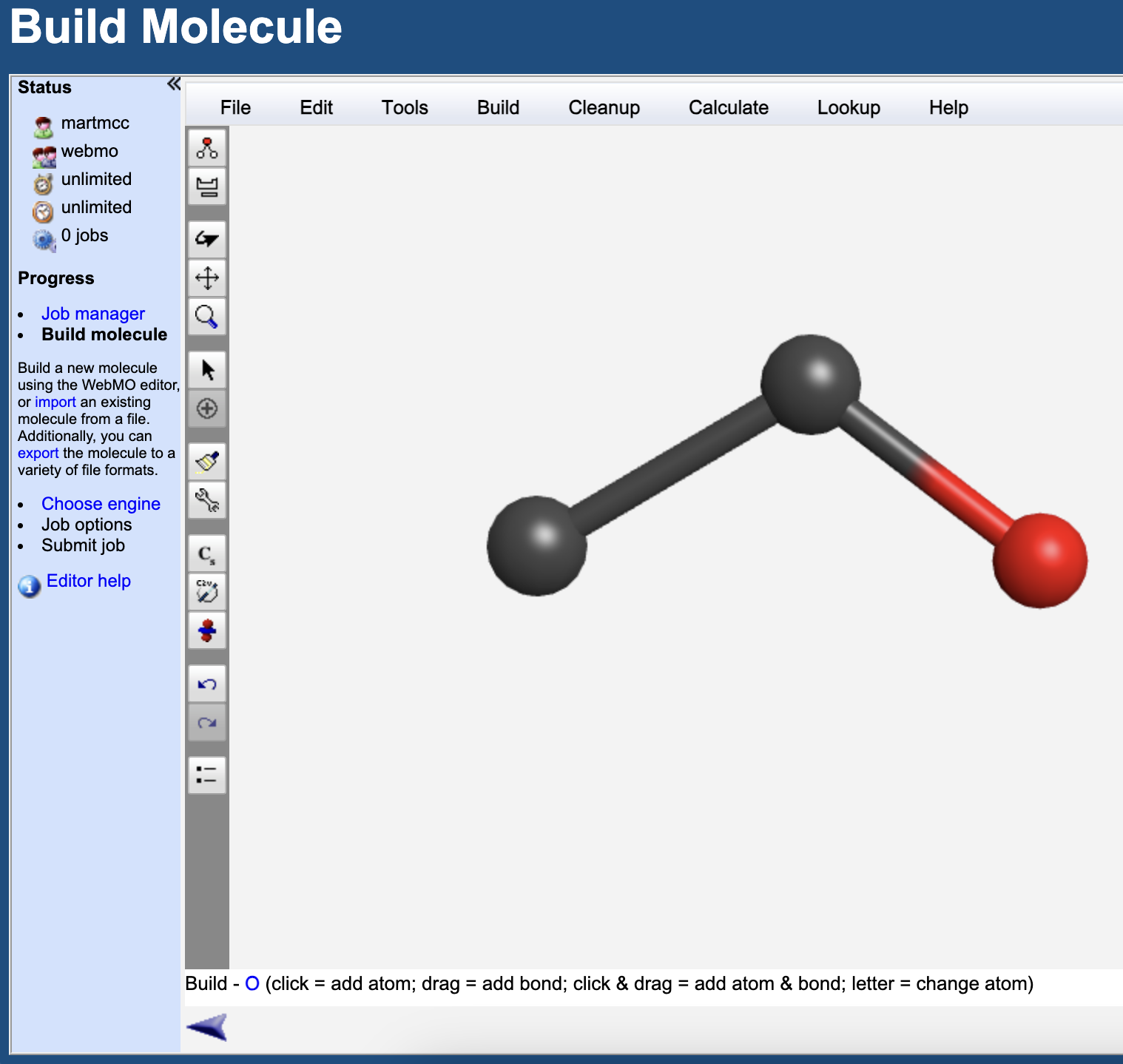Click the red oxygen atom sphere
This screenshot has width=1123, height=1064.
coord(1039,561)
